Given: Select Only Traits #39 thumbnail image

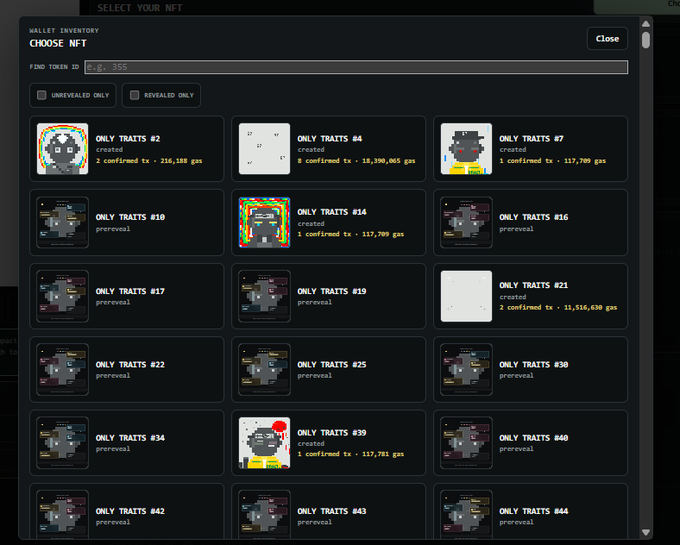Looking at the screenshot, I should pos(265,443).
